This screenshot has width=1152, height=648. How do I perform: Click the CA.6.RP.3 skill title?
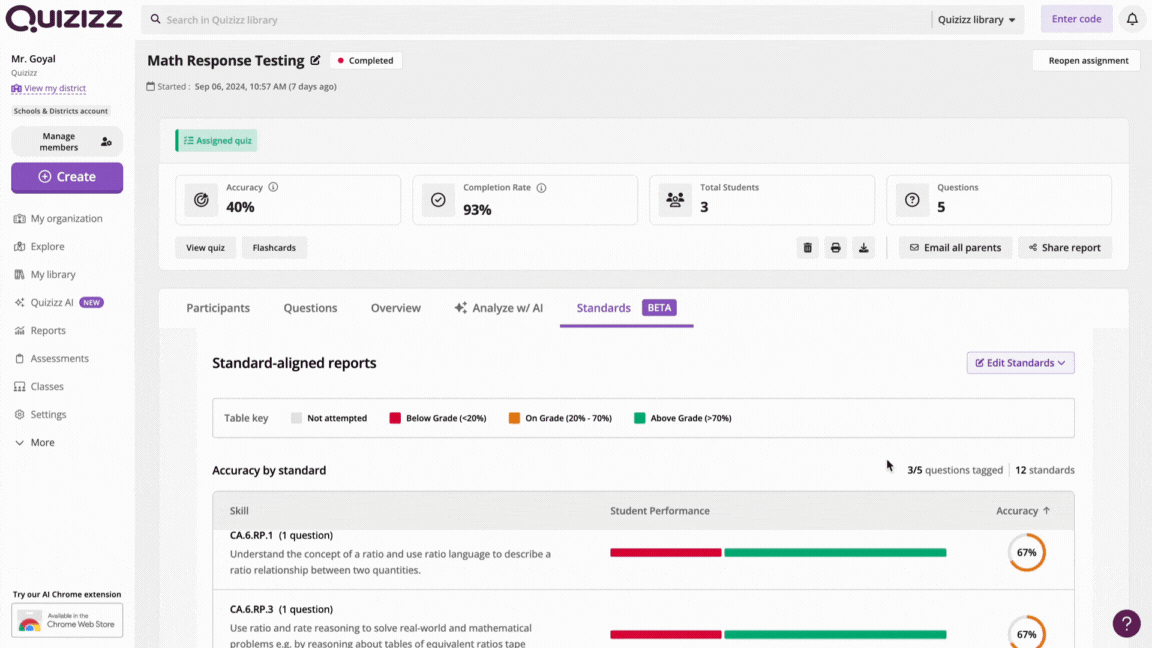pyautogui.click(x=281, y=609)
